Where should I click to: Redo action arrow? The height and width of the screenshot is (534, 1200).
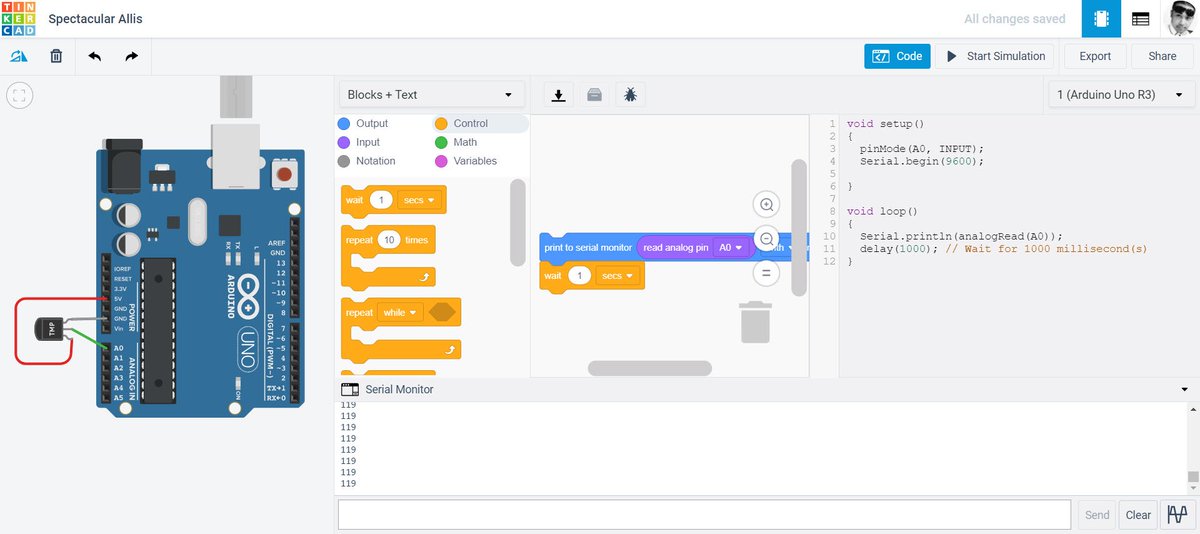[x=131, y=57]
